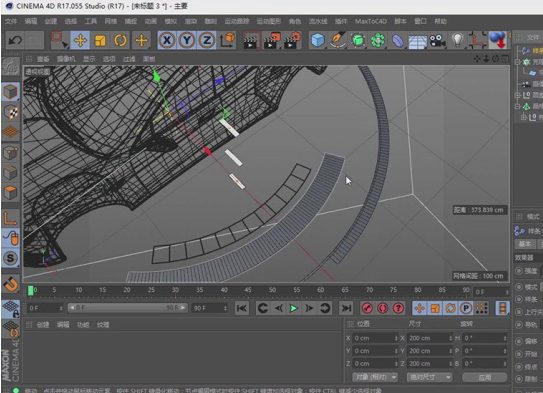
Task: Toggle Z axis lock
Action: pyautogui.click(x=207, y=40)
